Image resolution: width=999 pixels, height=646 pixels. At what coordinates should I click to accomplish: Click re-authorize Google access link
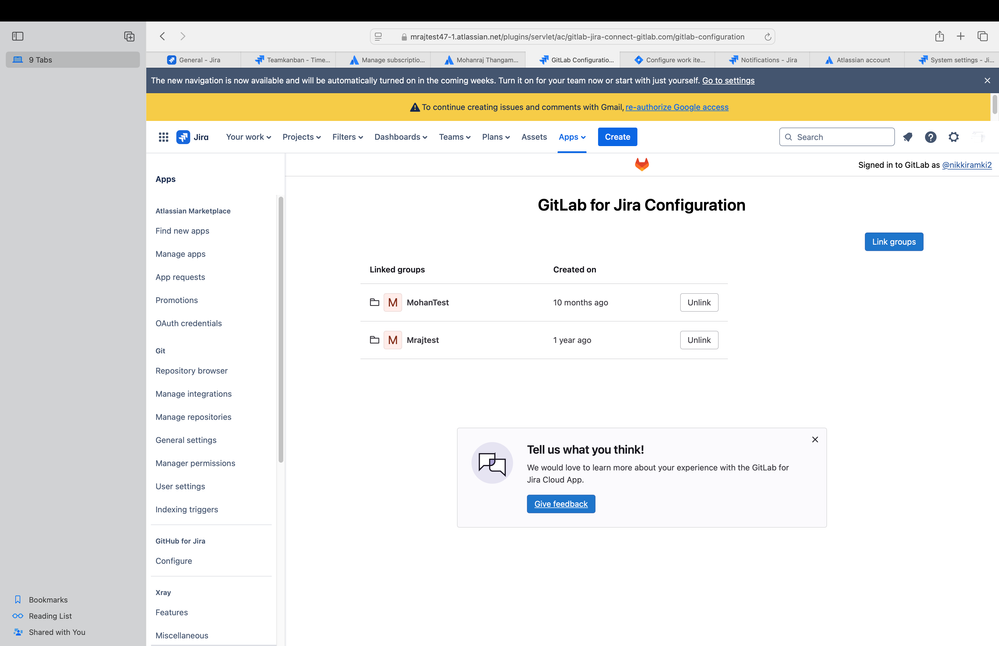click(x=677, y=107)
